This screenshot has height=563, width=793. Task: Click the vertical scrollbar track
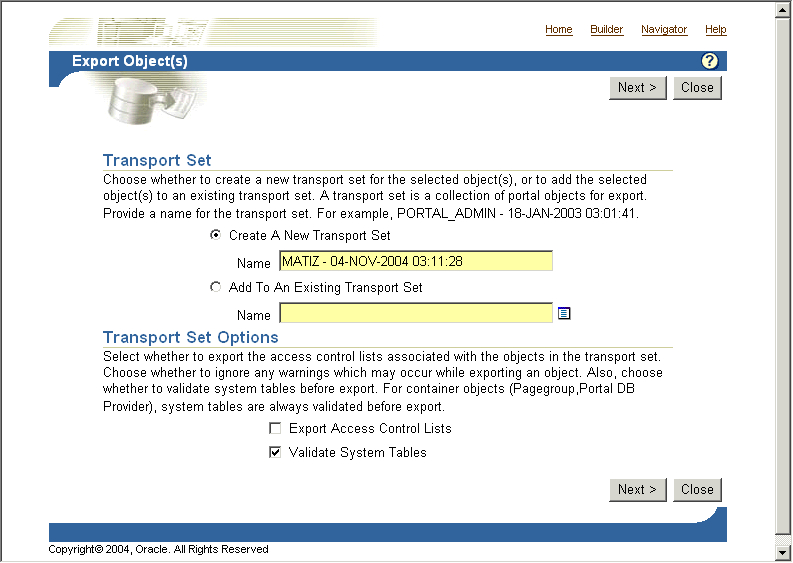(x=782, y=281)
